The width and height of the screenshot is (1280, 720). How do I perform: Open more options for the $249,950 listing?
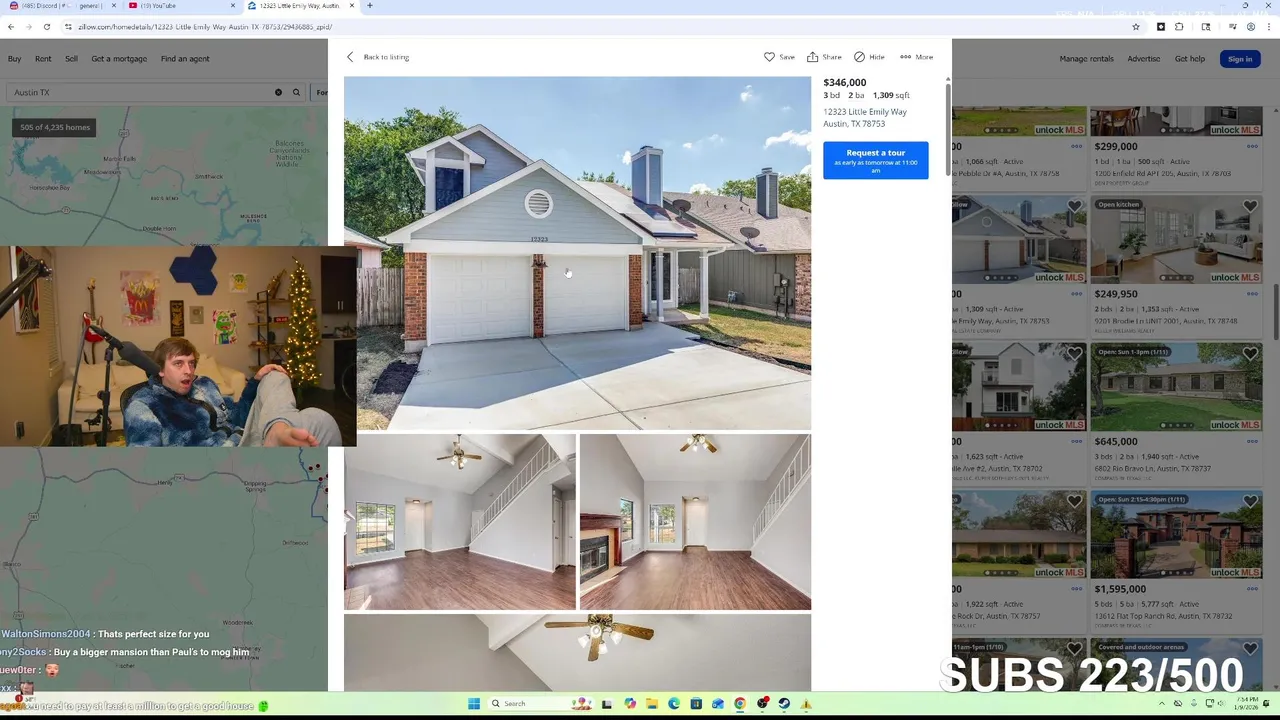pos(1252,294)
